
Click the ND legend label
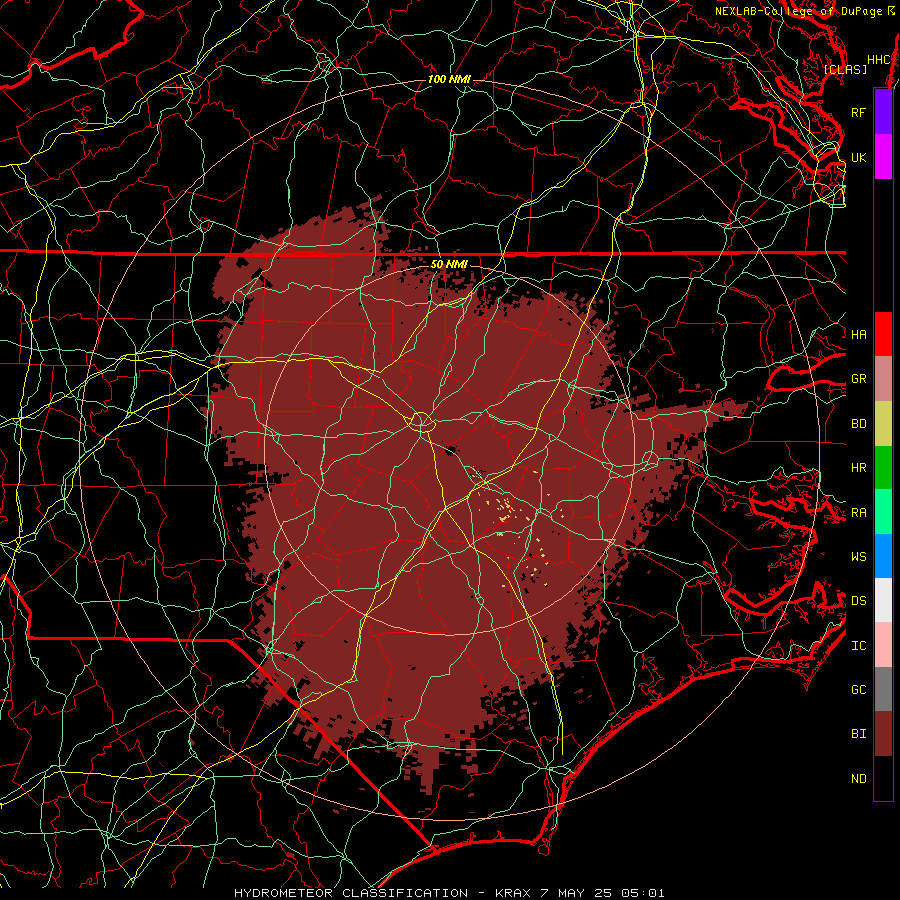(x=859, y=778)
